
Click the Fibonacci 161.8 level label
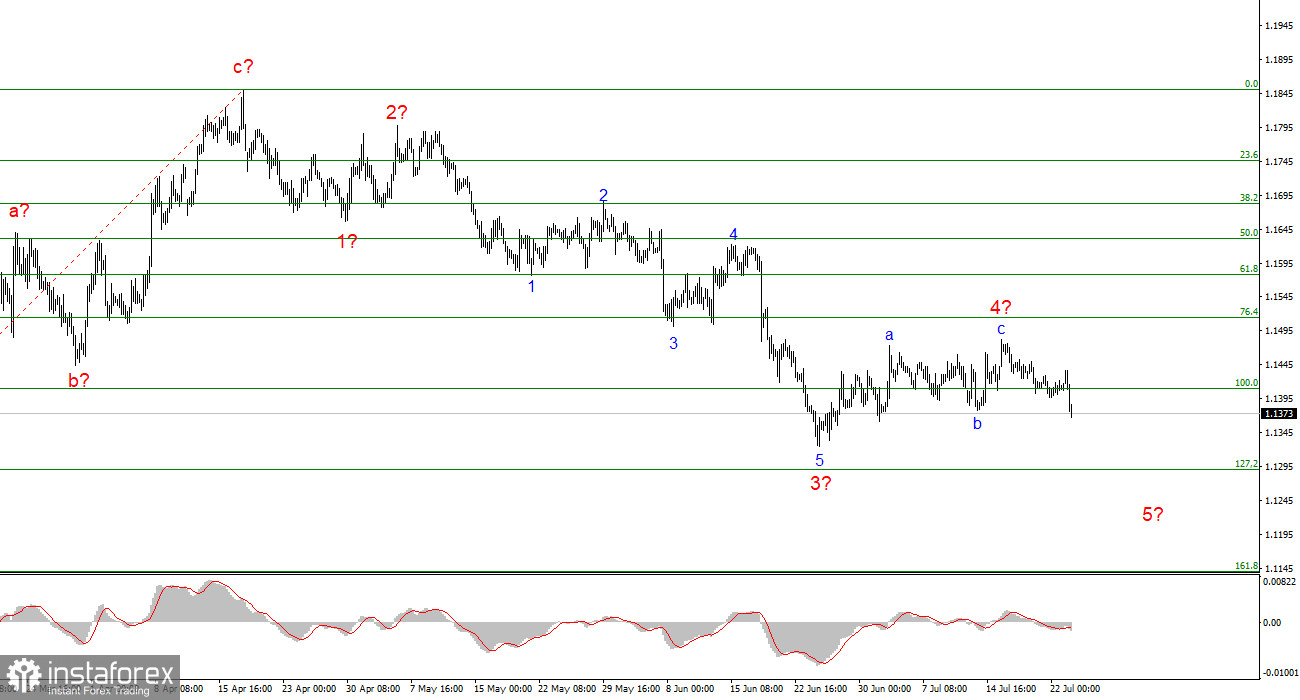[1247, 565]
